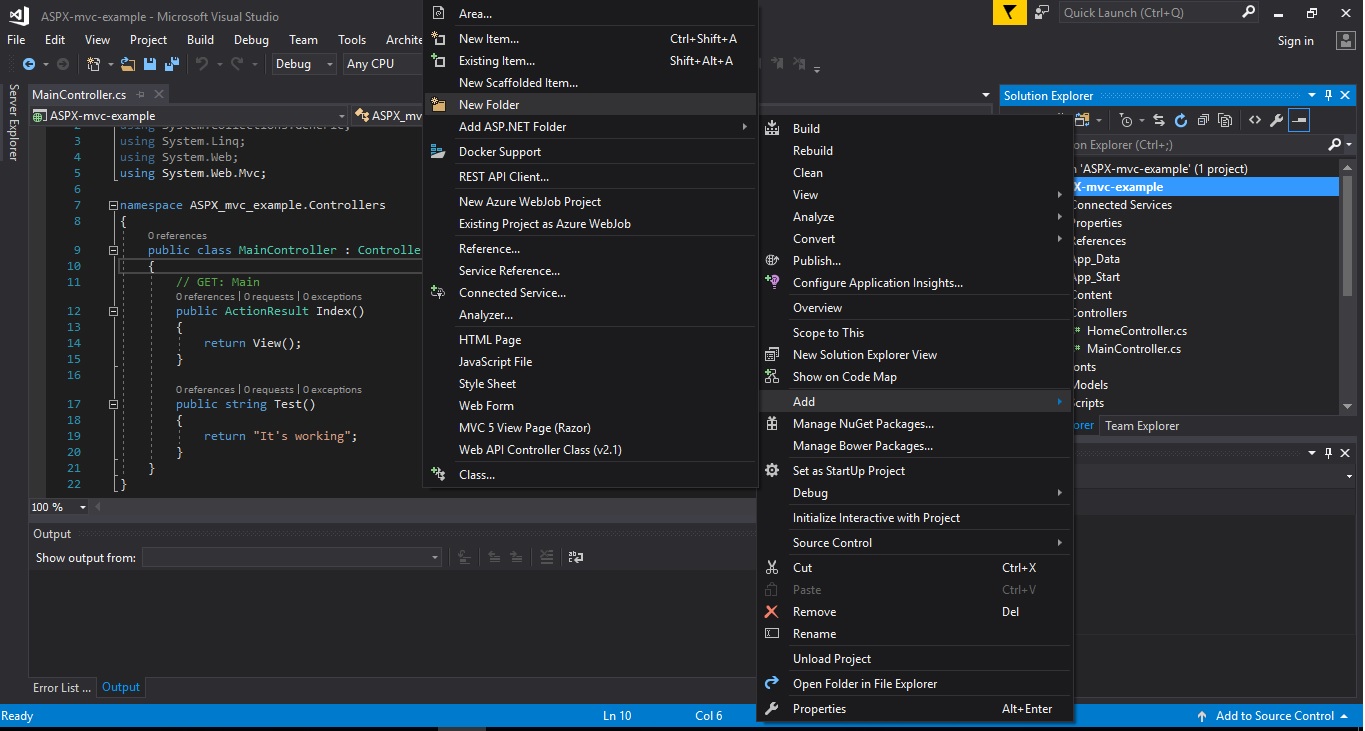Select Set as StartUp Project
1365x731 pixels.
coord(915,471)
